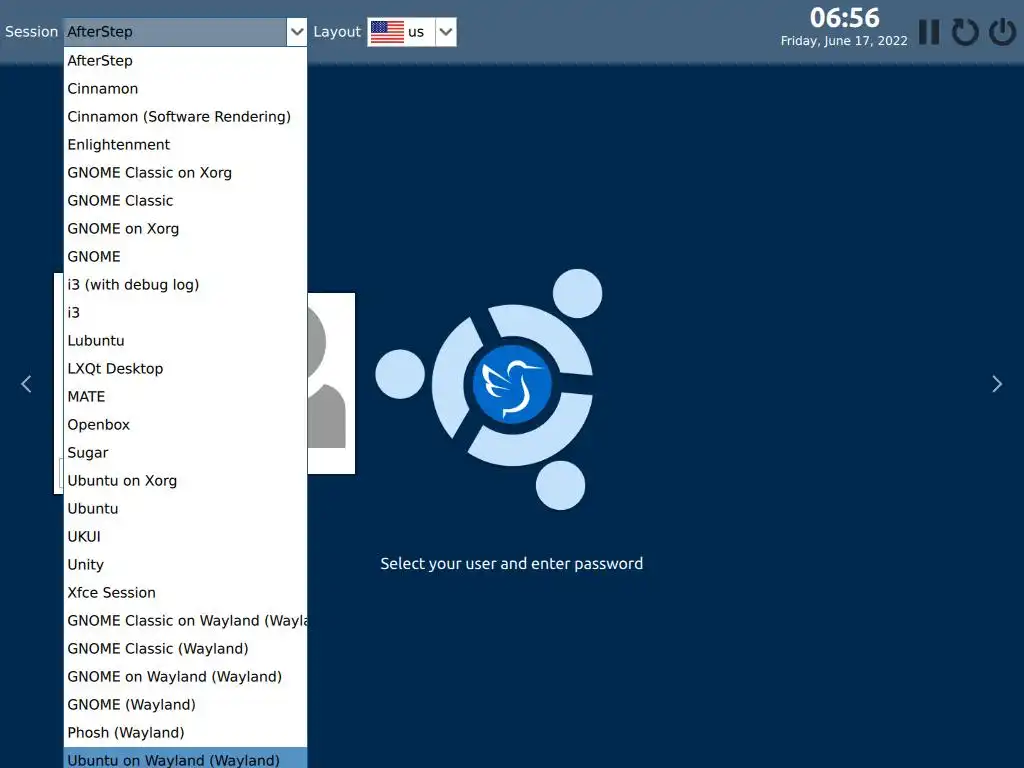Choose the plain Ubuntu session
This screenshot has height=768, width=1024.
pyautogui.click(x=185, y=509)
